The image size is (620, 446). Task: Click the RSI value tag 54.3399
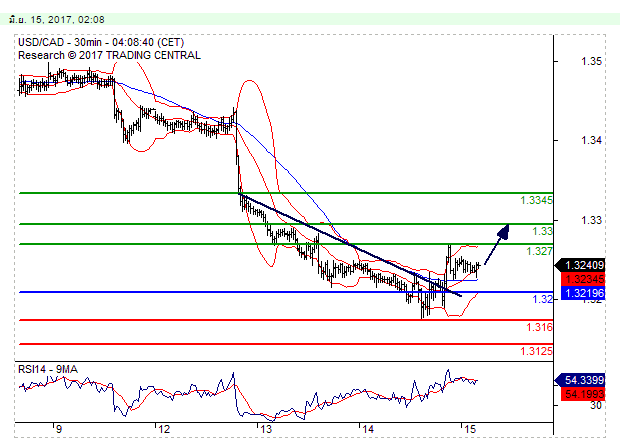click(x=581, y=380)
